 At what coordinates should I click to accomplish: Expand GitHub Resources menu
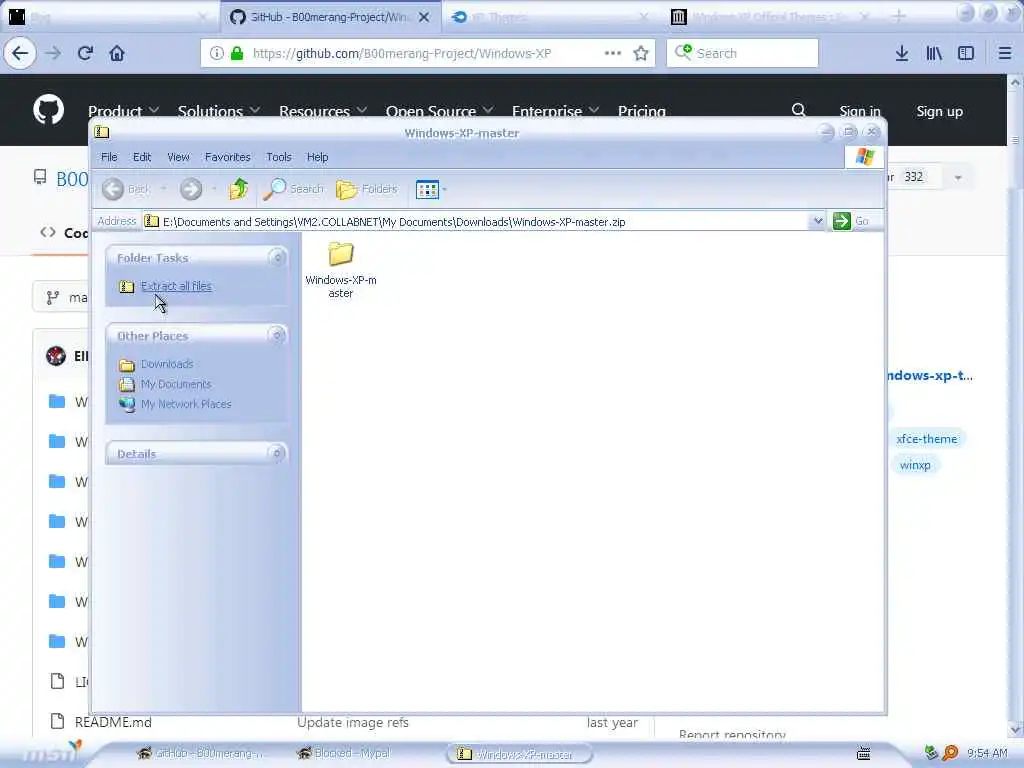point(323,112)
